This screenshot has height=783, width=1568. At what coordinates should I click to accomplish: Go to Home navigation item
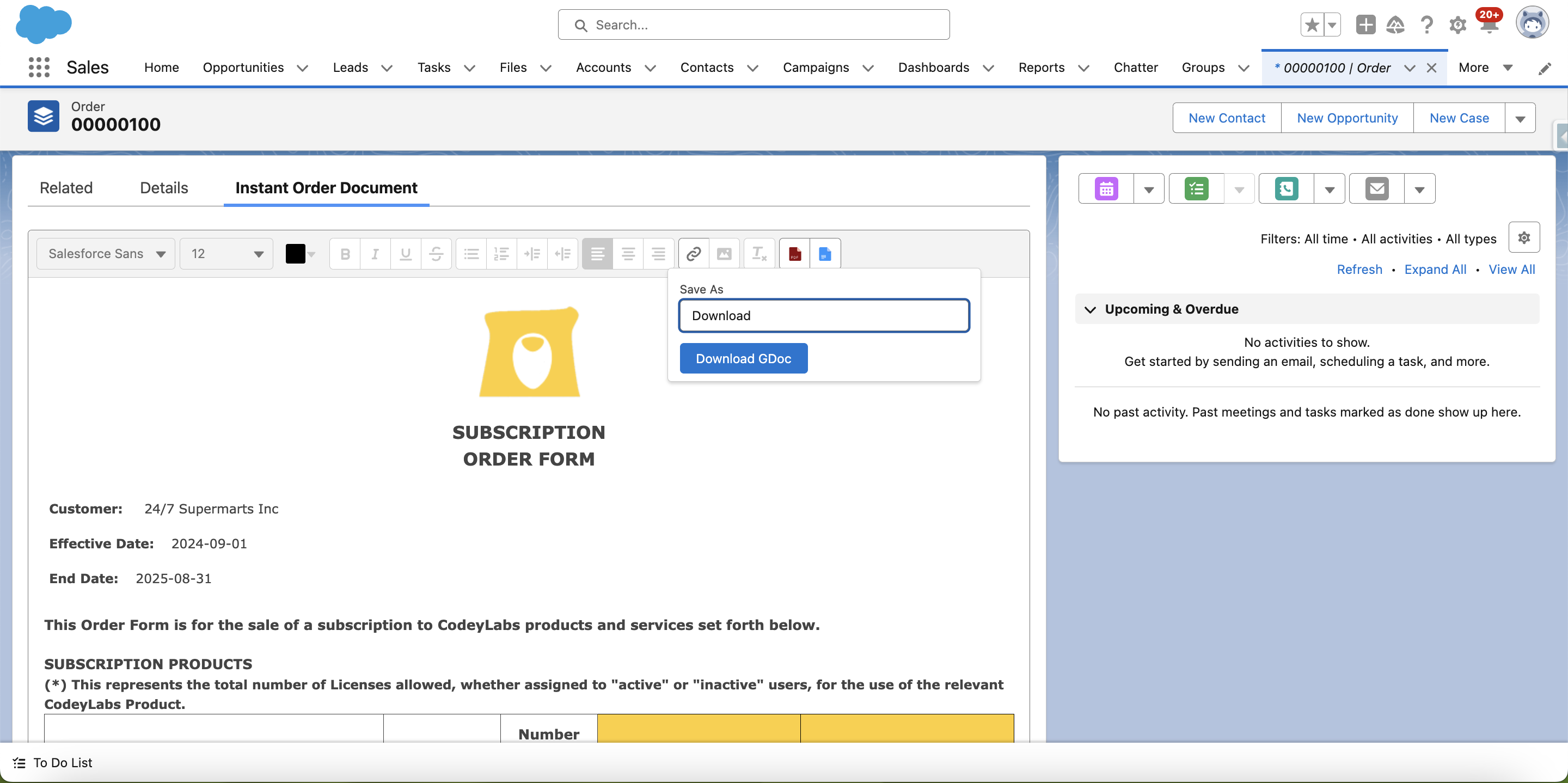click(x=161, y=68)
